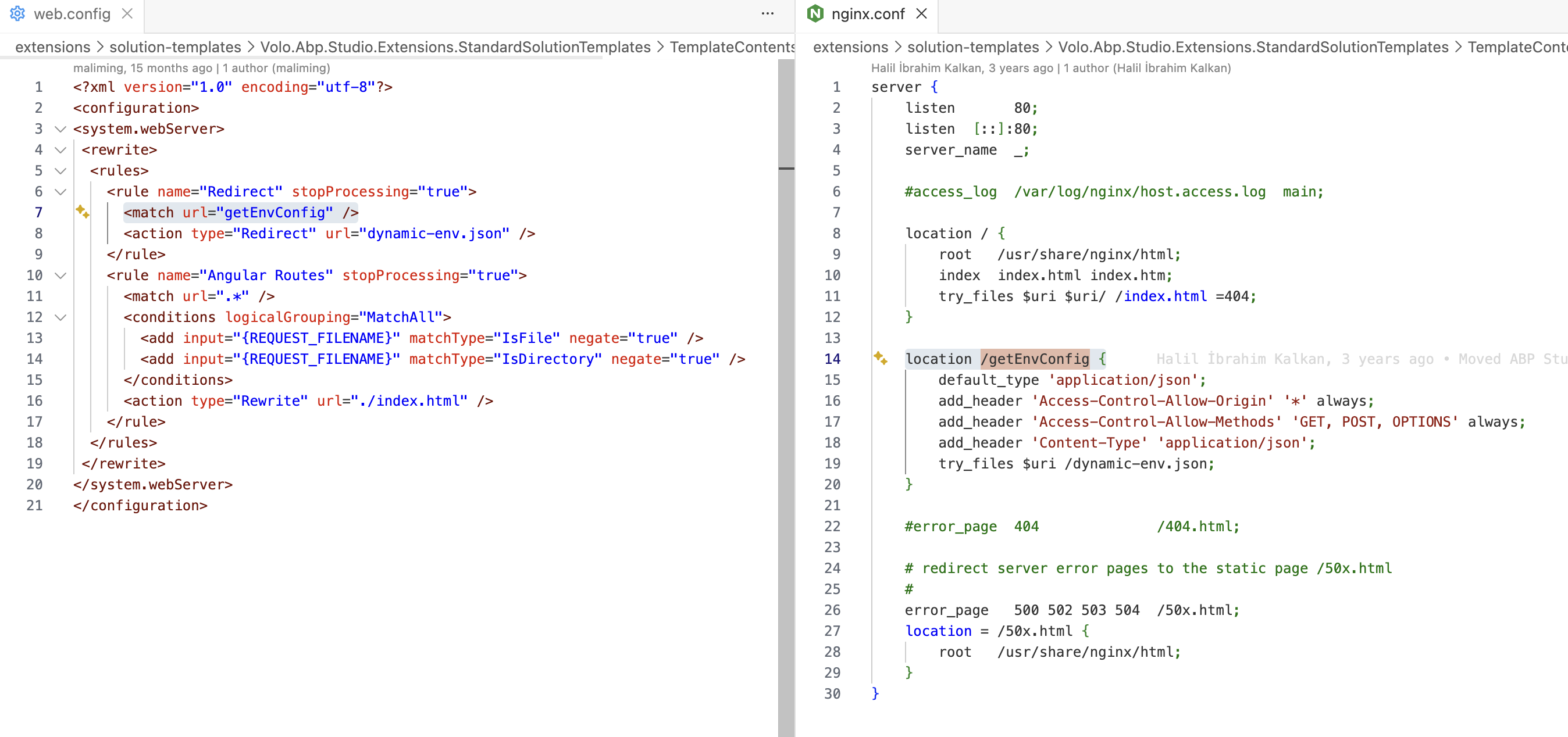Collapse the system.webServer element on line 3
1568x737 pixels.
[x=60, y=129]
